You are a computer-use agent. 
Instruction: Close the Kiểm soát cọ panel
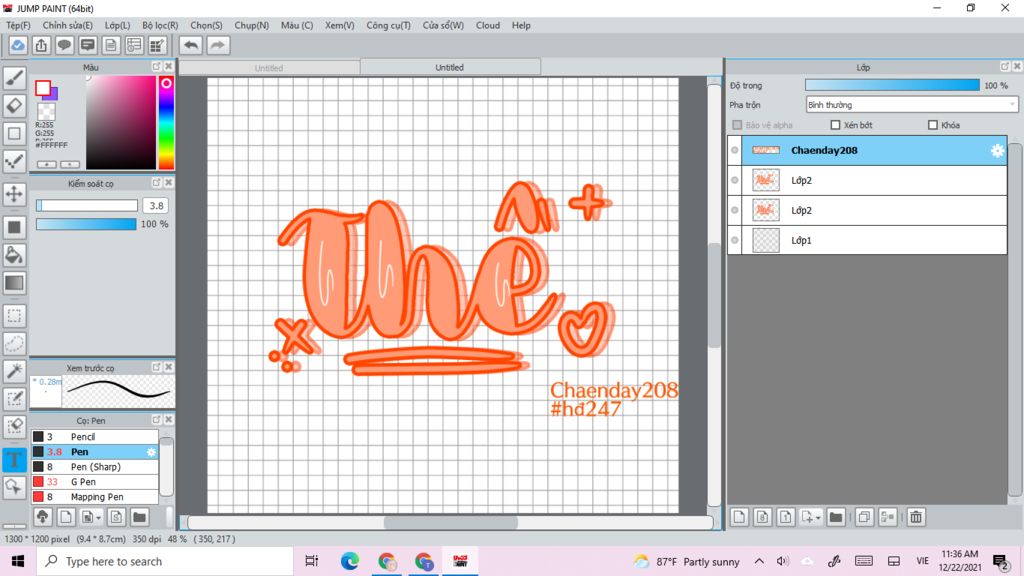tap(168, 183)
